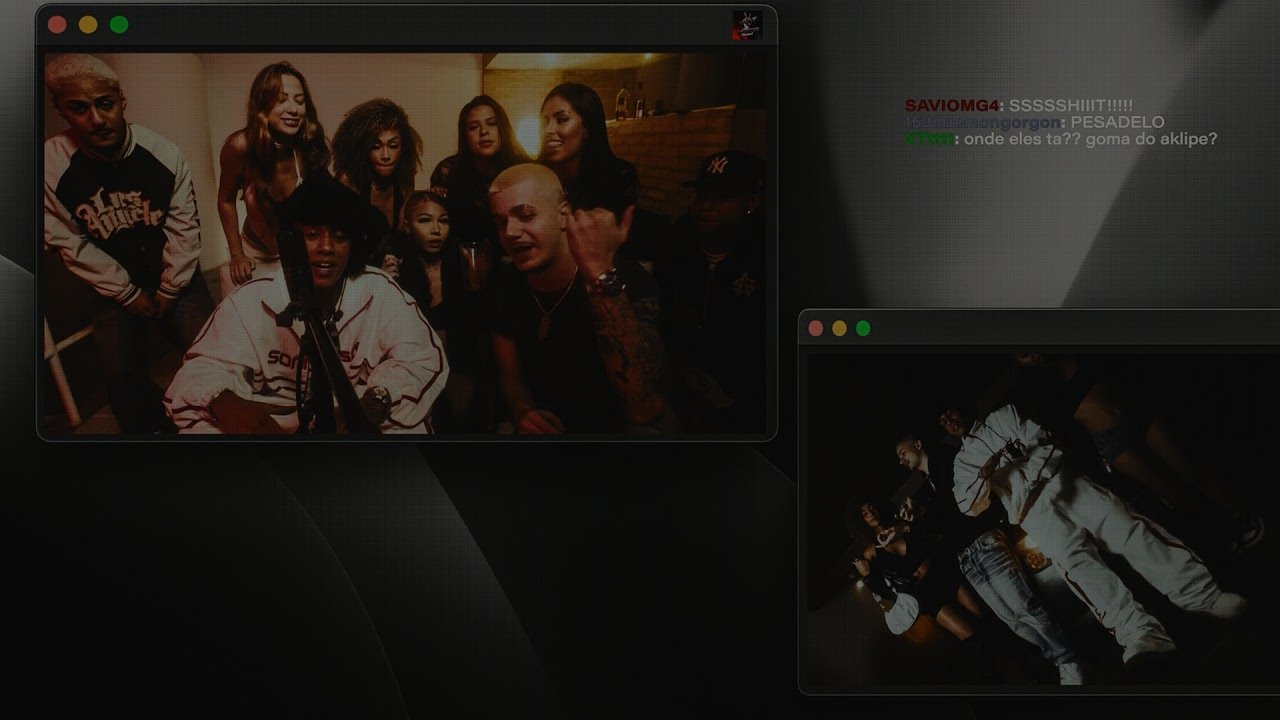This screenshot has height=720, width=1280.
Task: Click the small logo thumbnail in large window's title bar
Action: (747, 25)
